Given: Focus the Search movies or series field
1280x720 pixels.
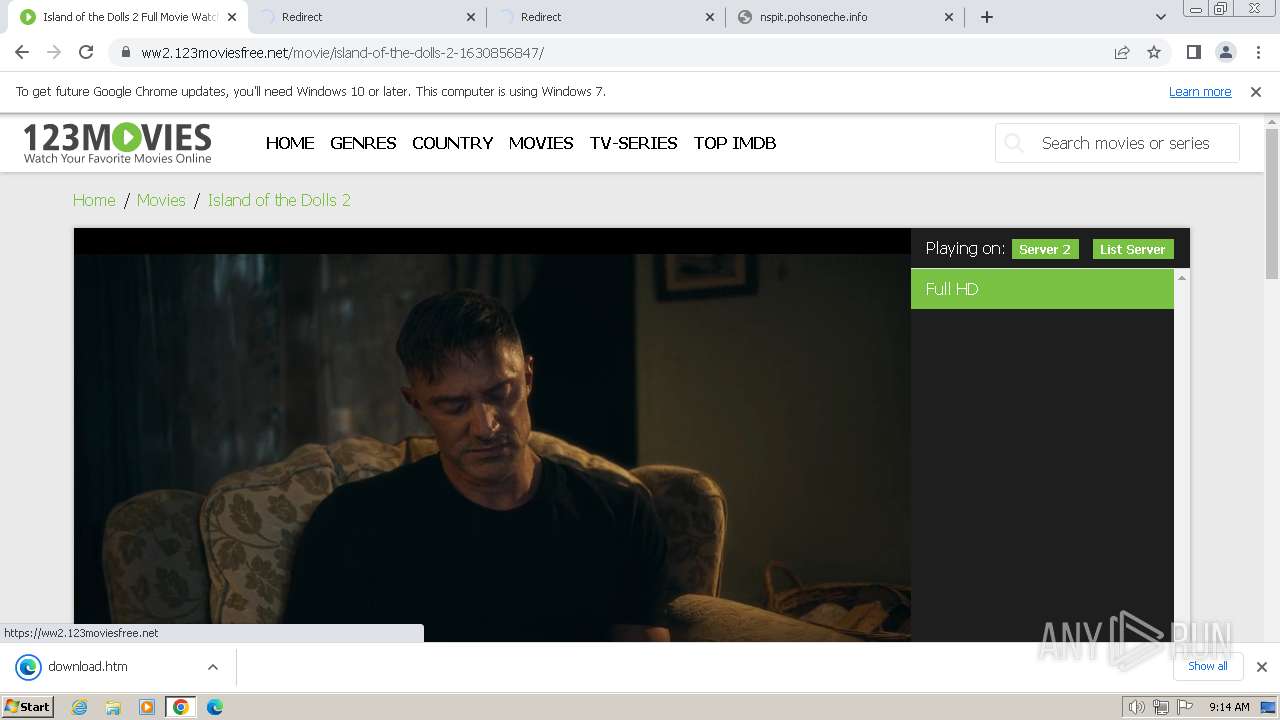Looking at the screenshot, I should [1117, 143].
